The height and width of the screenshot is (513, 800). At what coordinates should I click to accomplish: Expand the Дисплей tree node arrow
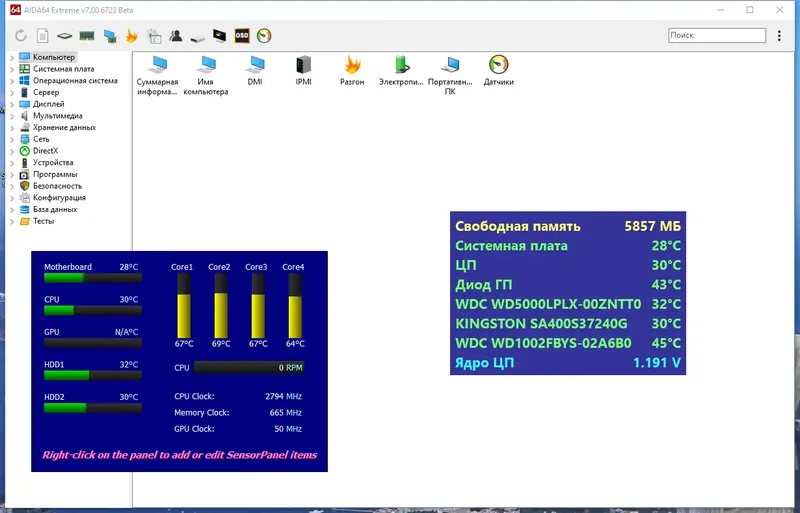pyautogui.click(x=12, y=104)
